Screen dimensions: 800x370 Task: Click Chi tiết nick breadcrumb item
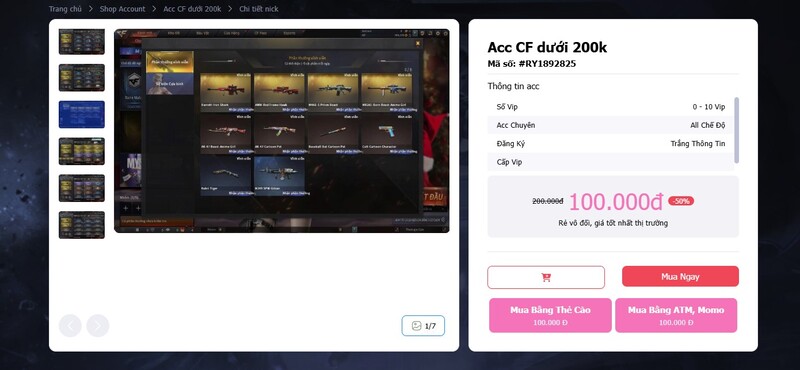[259, 9]
